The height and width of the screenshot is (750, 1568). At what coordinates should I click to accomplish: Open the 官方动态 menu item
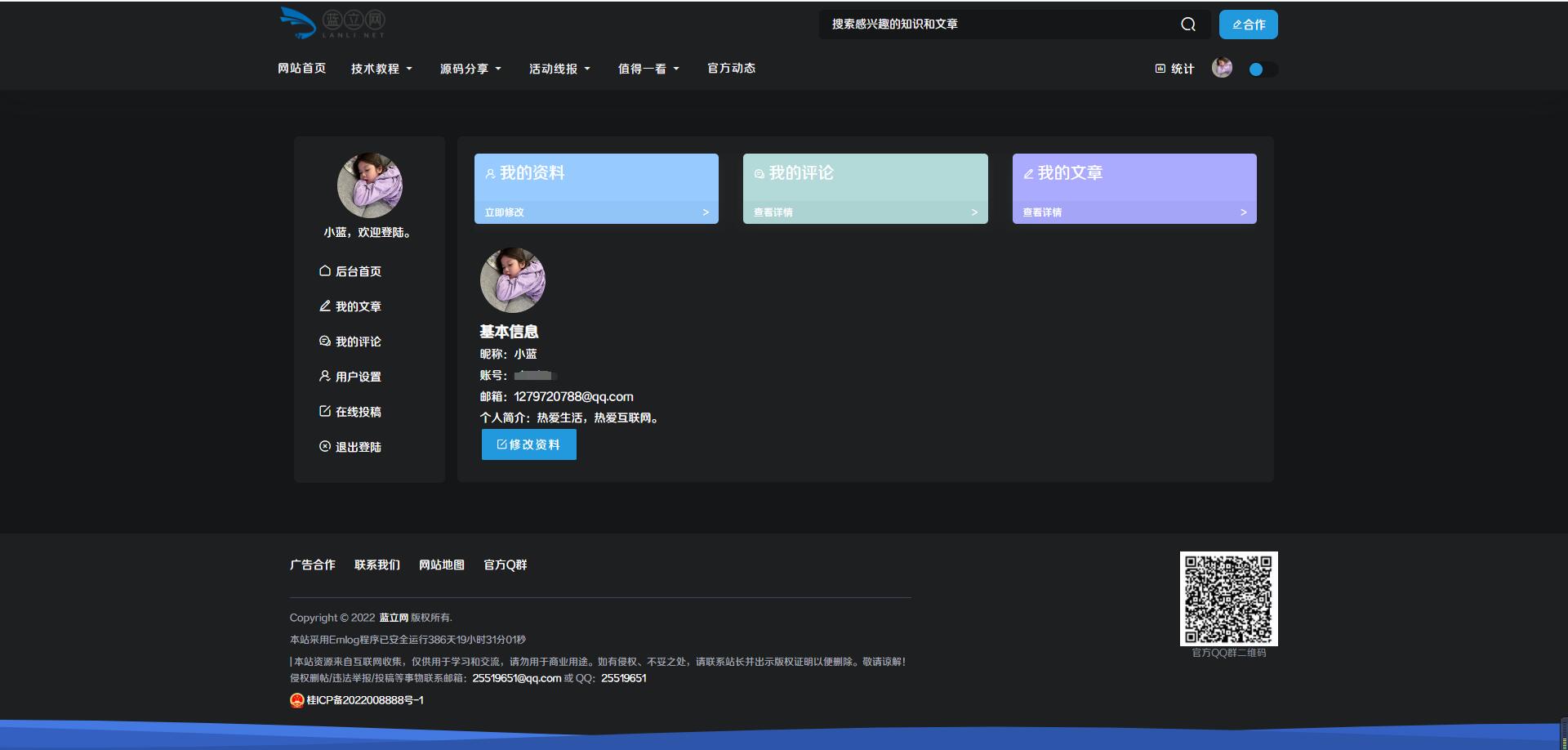731,69
